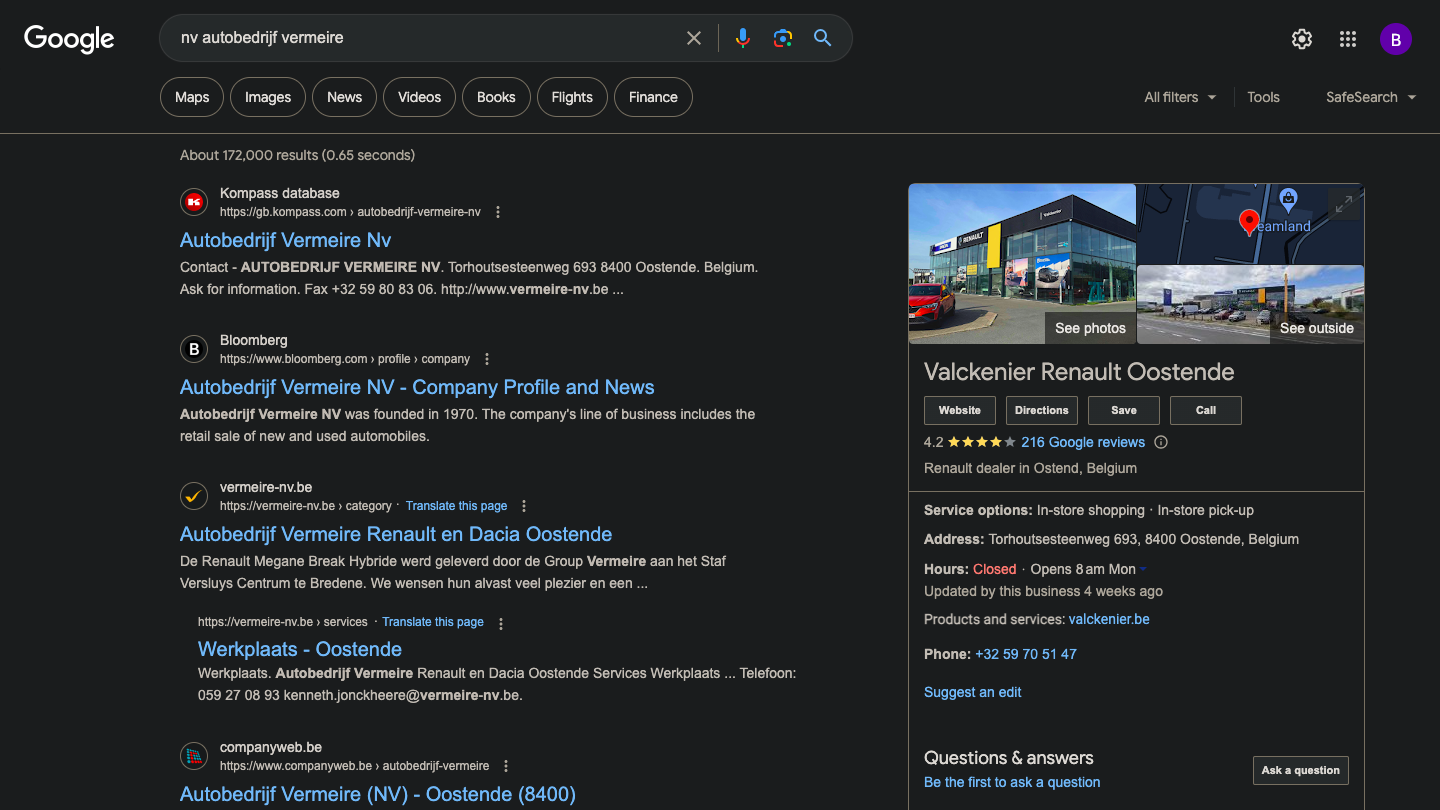Click the Directions button

coord(1041,410)
